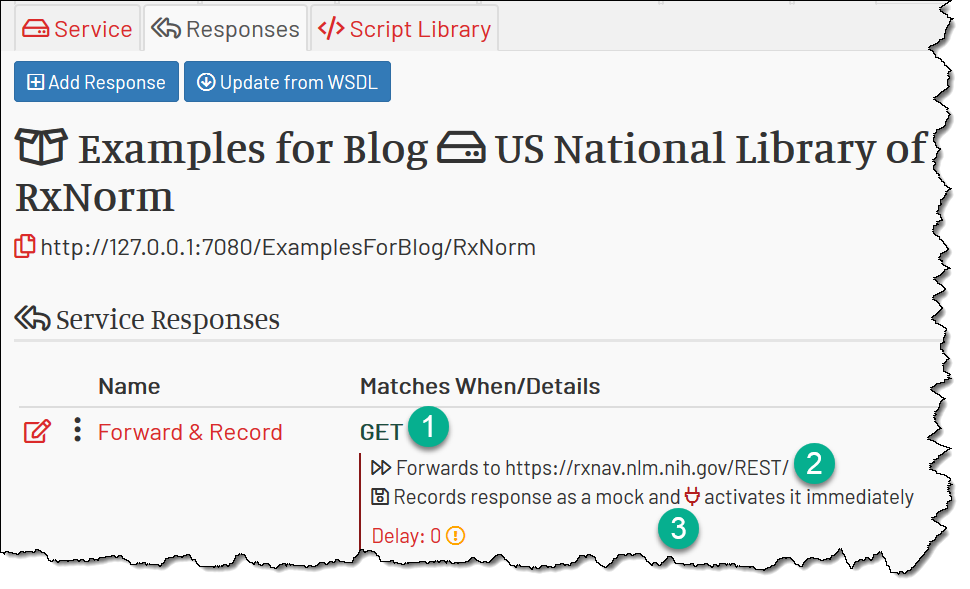Click the Delay warning icon
Image resolution: width=970 pixels, height=589 pixels.
456,535
